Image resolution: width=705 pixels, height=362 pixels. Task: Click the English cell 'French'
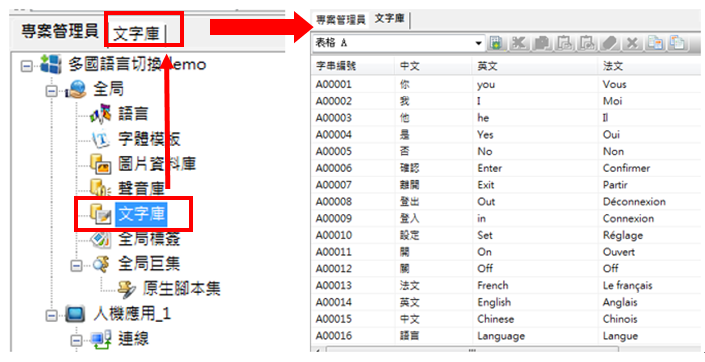(x=493, y=286)
